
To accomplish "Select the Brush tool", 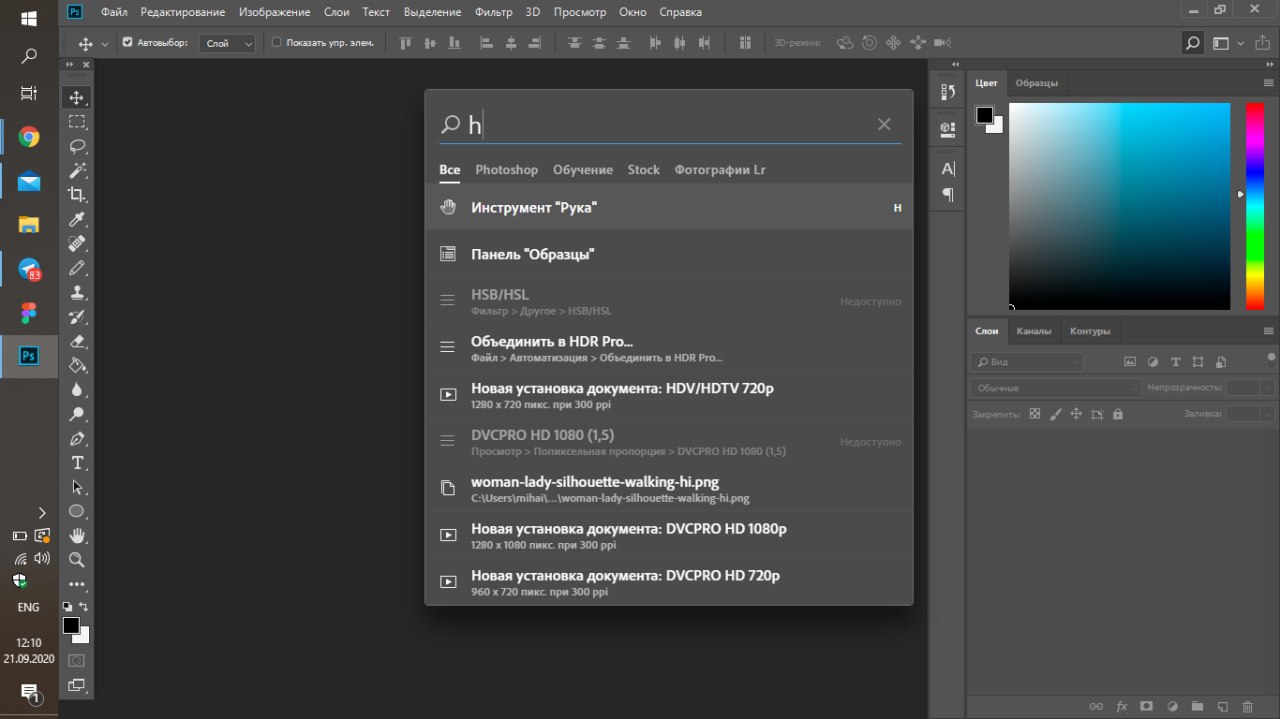I will [77, 268].
